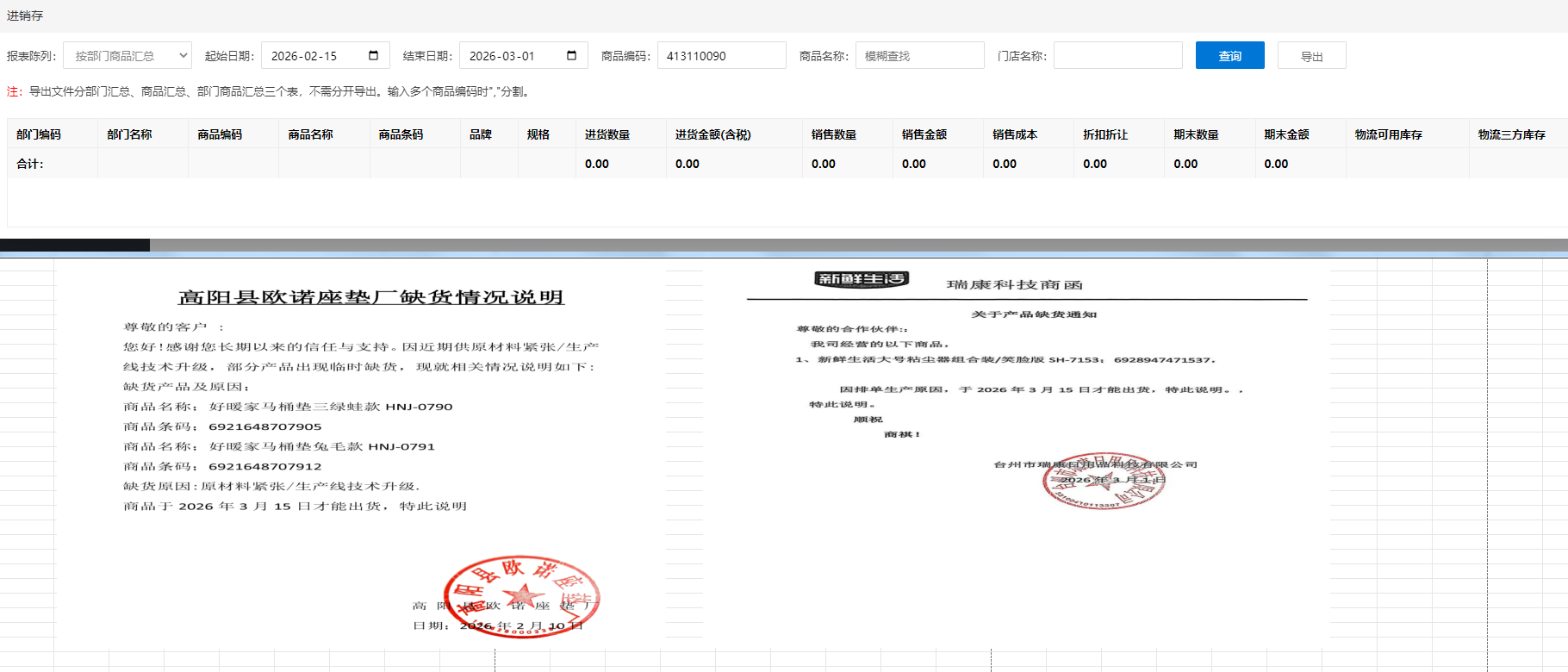The width and height of the screenshot is (1568, 672).
Task: Click the 进货金额(含税) column header
Action: pyautogui.click(x=712, y=134)
